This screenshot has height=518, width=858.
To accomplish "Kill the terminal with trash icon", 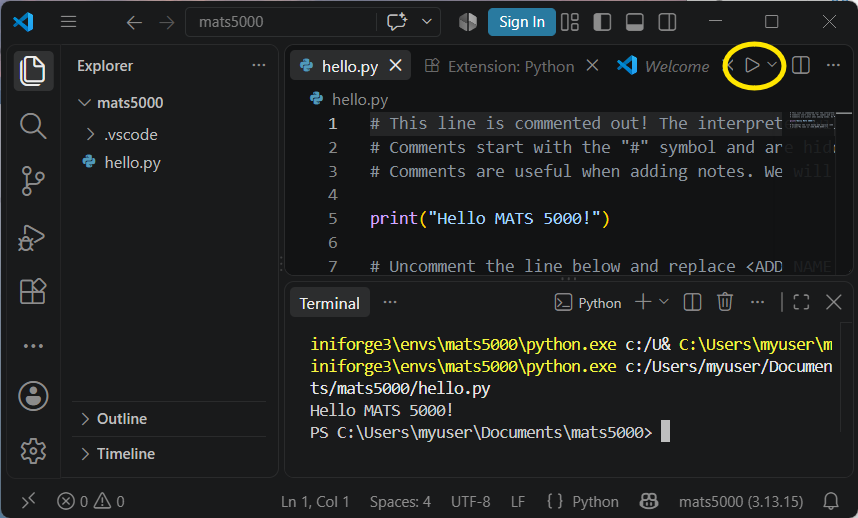I will pos(724,302).
